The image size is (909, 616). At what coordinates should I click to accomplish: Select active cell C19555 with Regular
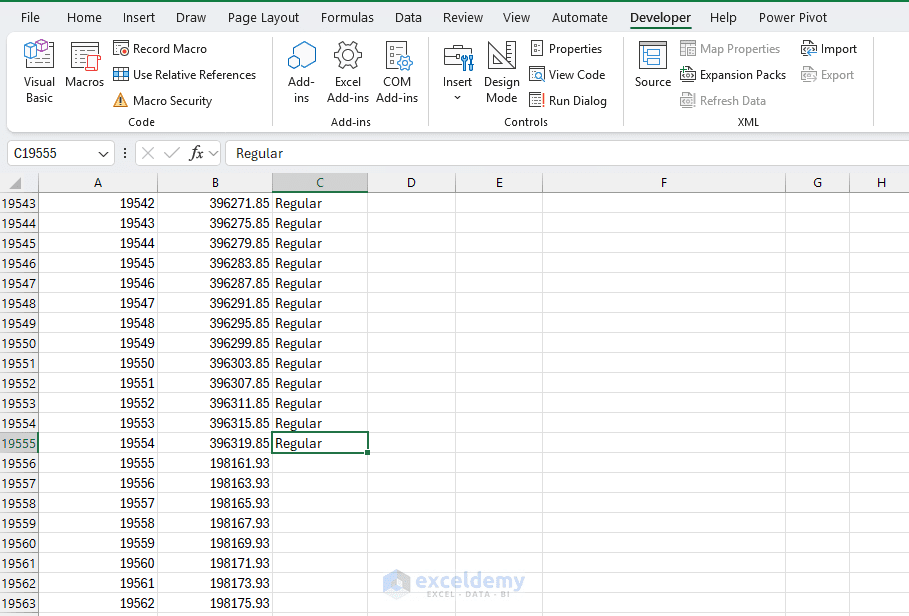[x=320, y=443]
